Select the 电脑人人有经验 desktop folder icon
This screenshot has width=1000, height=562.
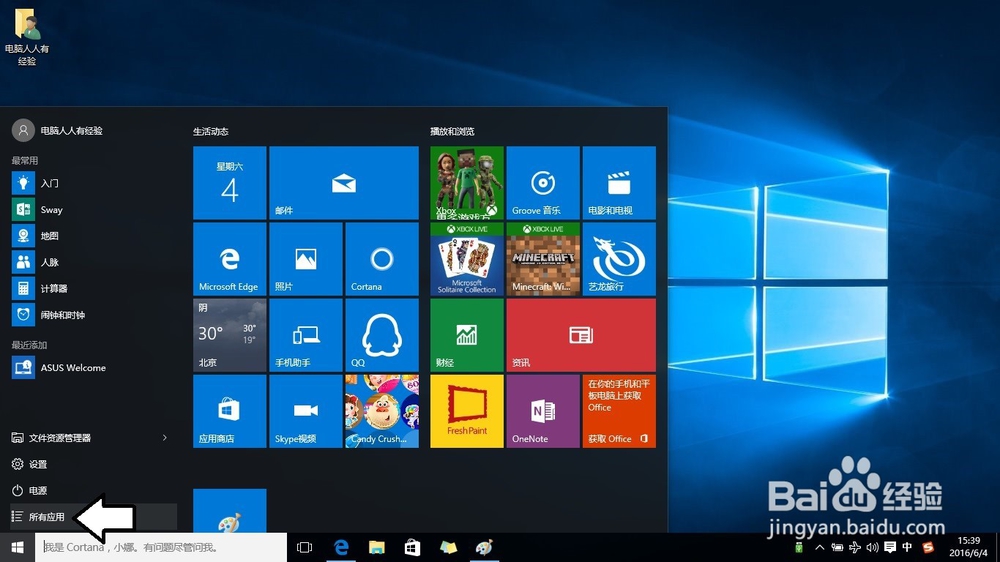tap(27, 38)
